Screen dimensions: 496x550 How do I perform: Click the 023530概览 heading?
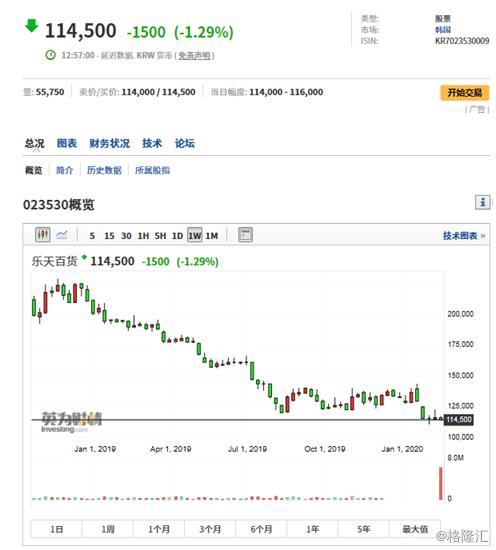tap(59, 204)
